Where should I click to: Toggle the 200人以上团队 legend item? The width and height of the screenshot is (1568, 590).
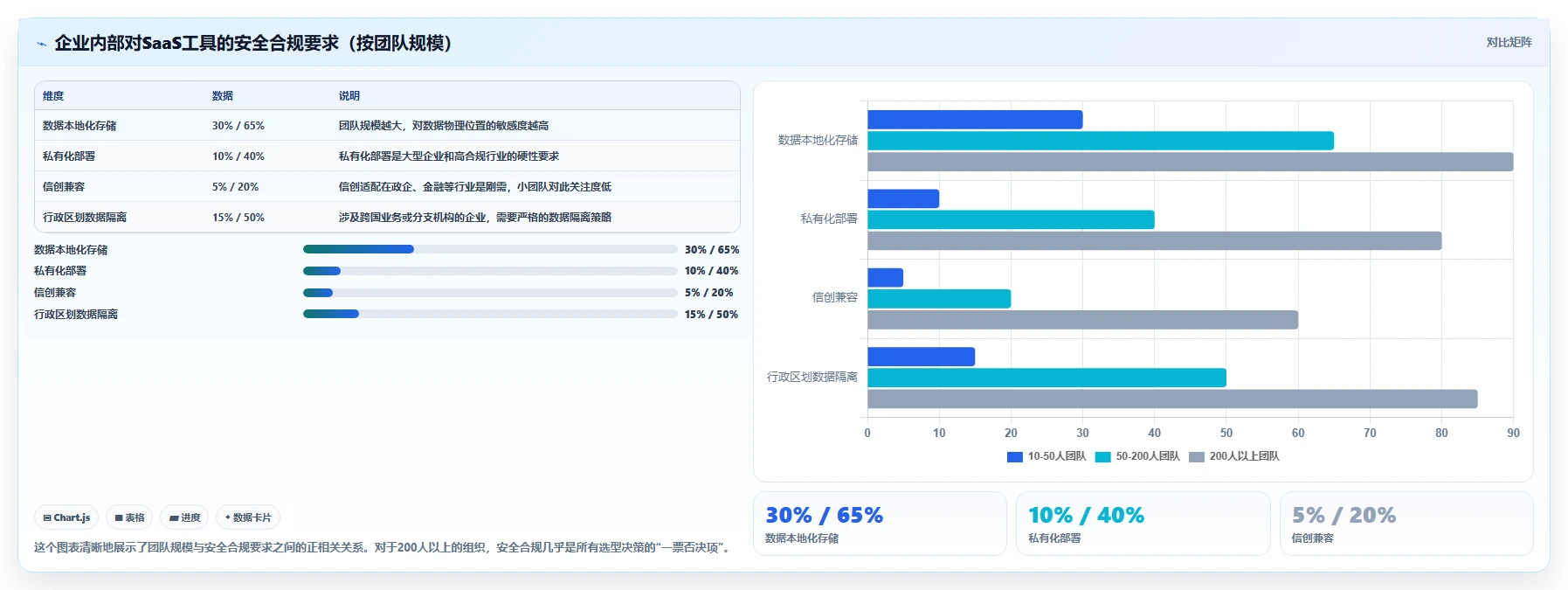[1234, 456]
